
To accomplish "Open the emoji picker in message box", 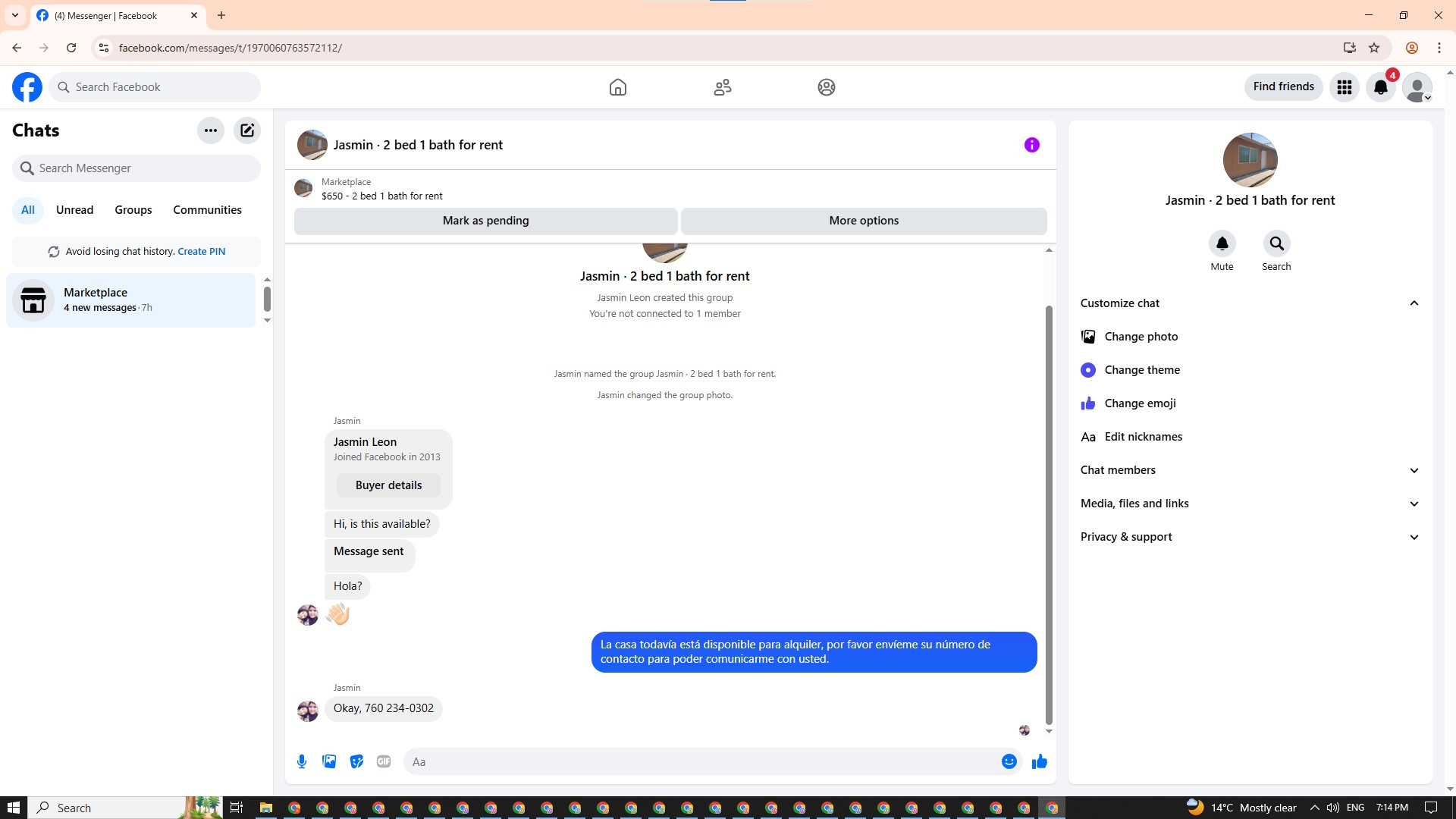I will (1009, 761).
